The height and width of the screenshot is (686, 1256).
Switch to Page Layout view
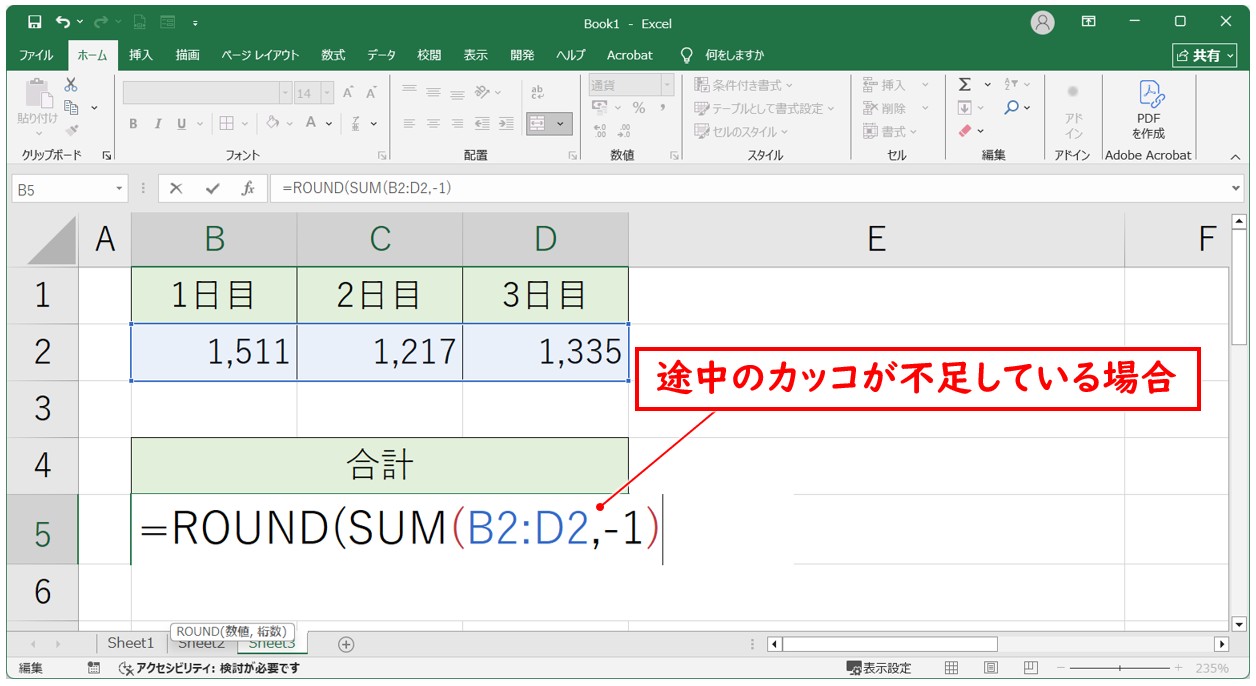tap(990, 668)
